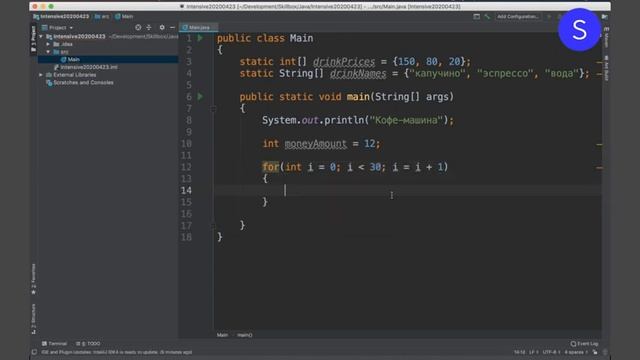The height and width of the screenshot is (360, 640).
Task: Toggle fold marker at line 17
Action: pos(213,226)
